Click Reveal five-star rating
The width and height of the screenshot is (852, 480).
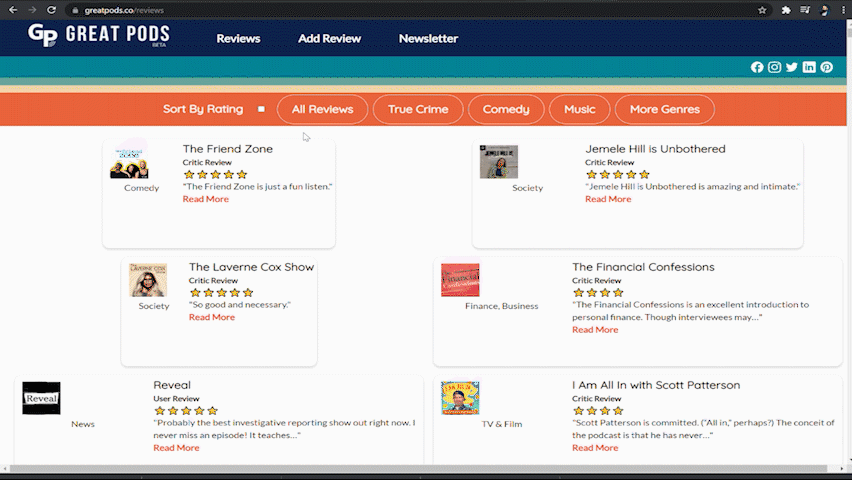click(x=186, y=410)
